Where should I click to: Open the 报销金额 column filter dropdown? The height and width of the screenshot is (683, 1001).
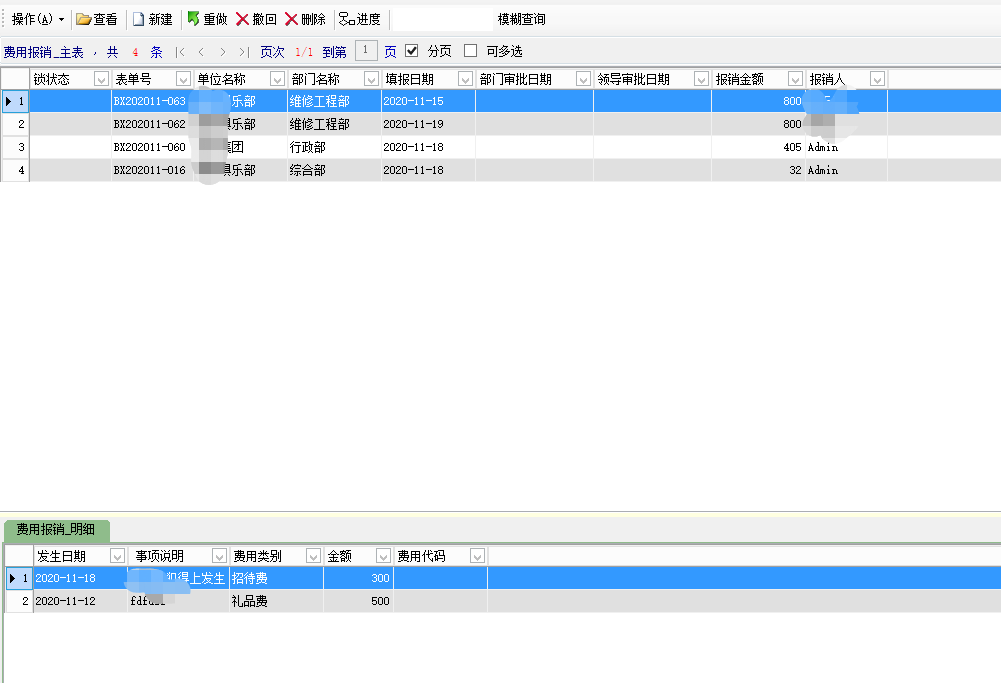click(x=795, y=79)
